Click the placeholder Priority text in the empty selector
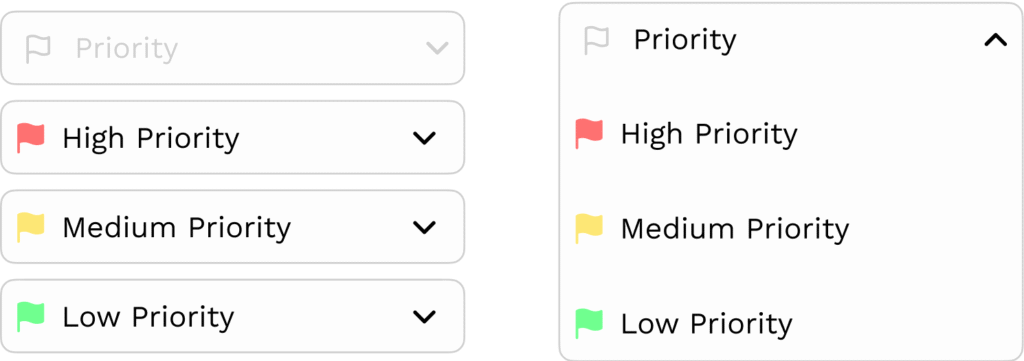Viewport: 1024px width, 361px height. pos(127,49)
